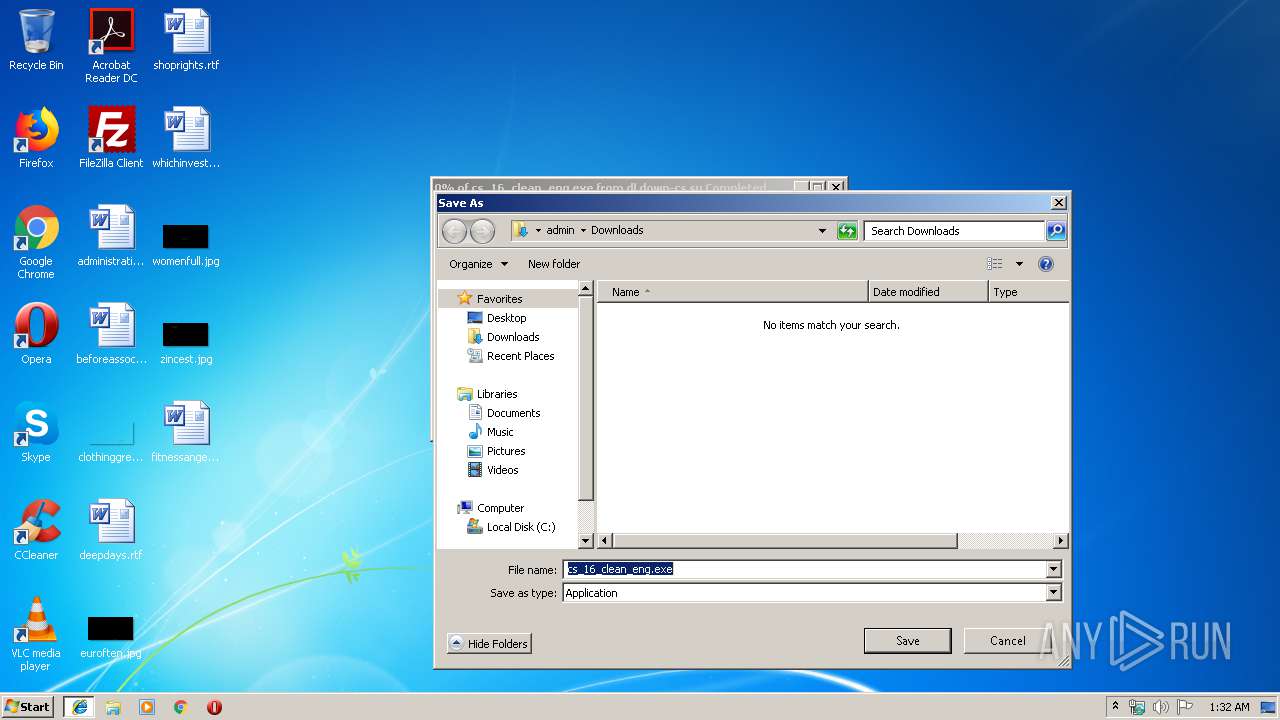Open Music library
This screenshot has width=1280, height=720.
[x=500, y=432]
